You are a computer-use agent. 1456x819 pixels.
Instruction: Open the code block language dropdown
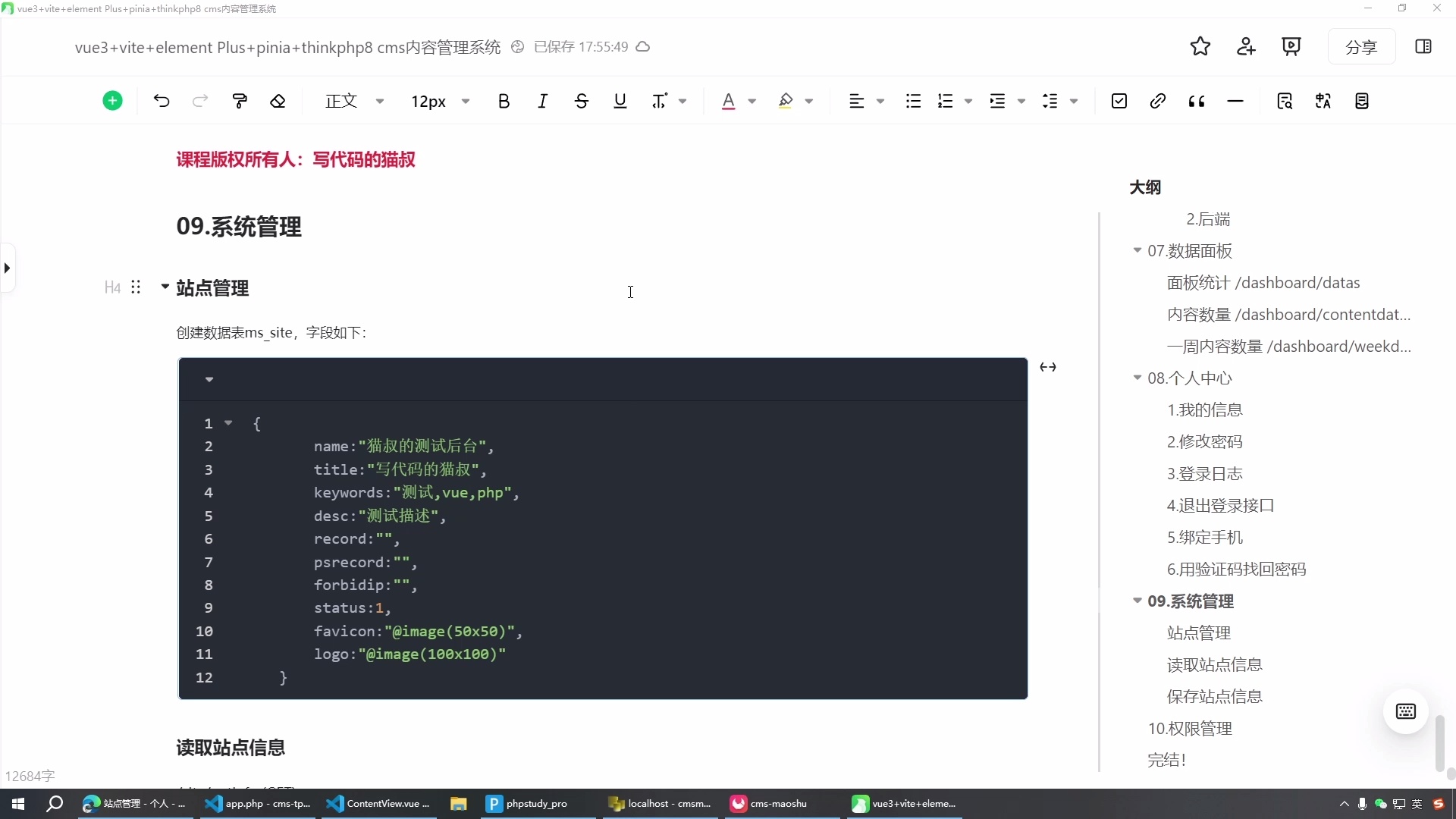[209, 379]
